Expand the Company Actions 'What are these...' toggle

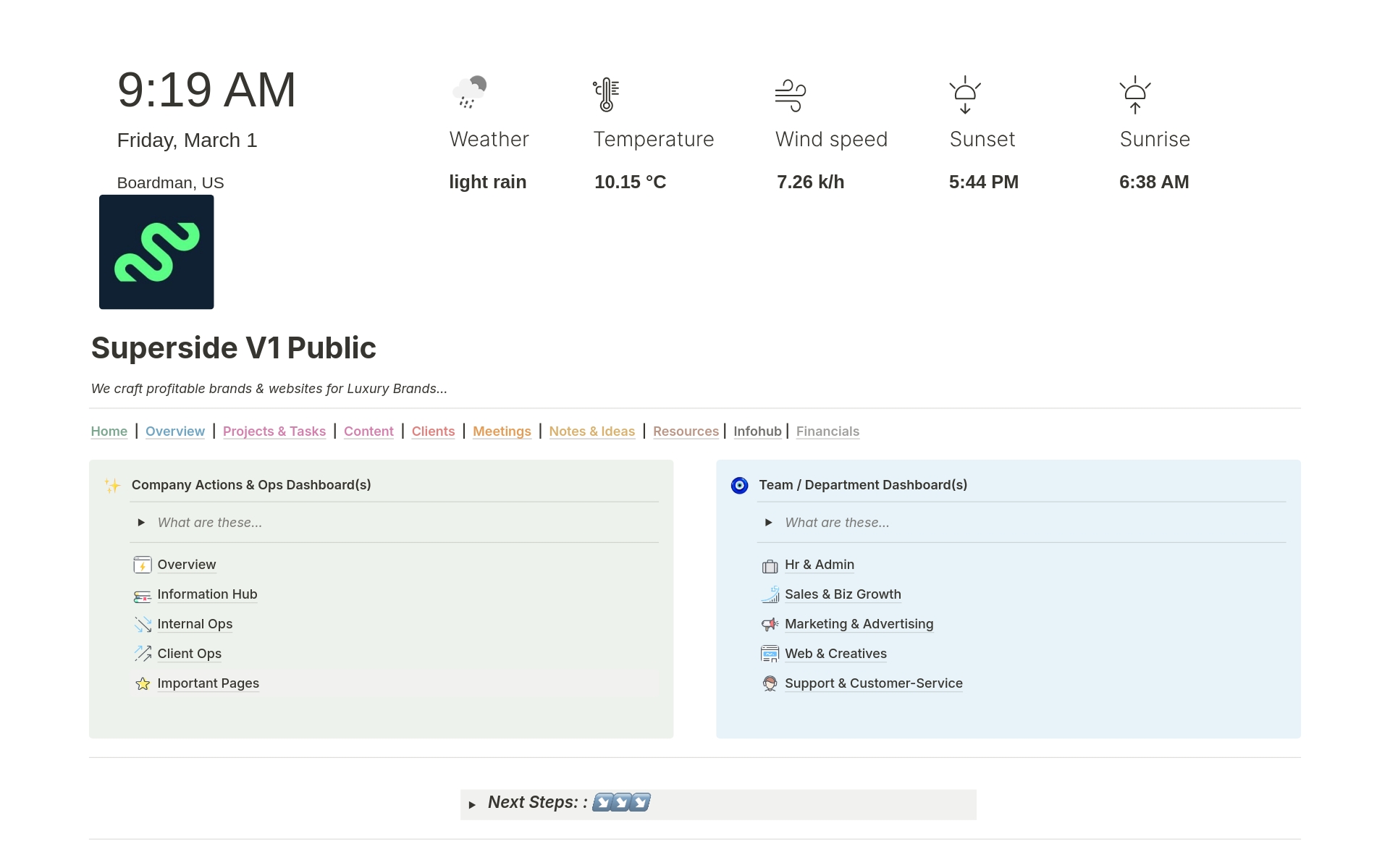[x=142, y=523]
